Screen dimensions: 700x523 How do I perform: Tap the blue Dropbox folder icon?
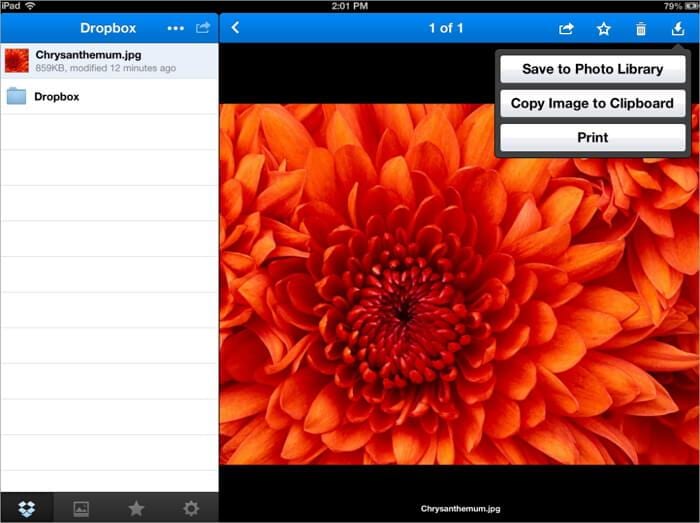17,96
